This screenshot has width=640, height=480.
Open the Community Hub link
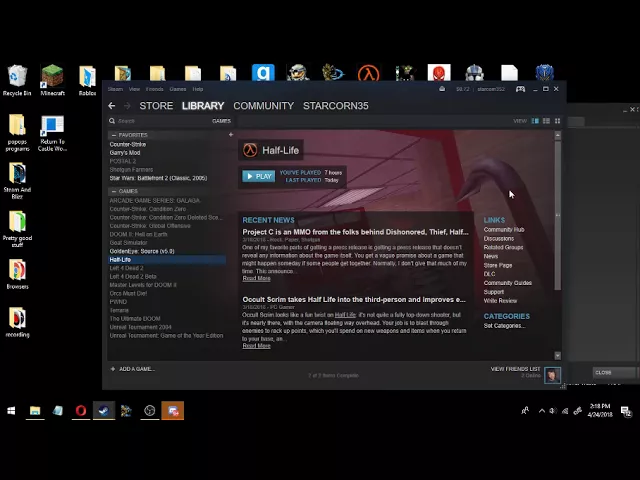[x=504, y=230]
